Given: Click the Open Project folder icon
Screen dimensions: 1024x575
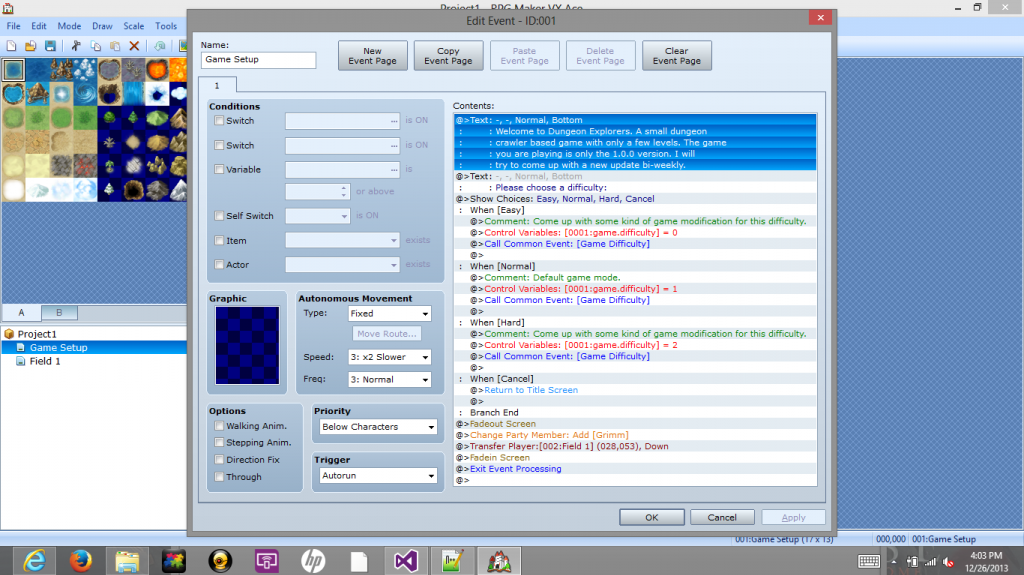Looking at the screenshot, I should tap(30, 46).
